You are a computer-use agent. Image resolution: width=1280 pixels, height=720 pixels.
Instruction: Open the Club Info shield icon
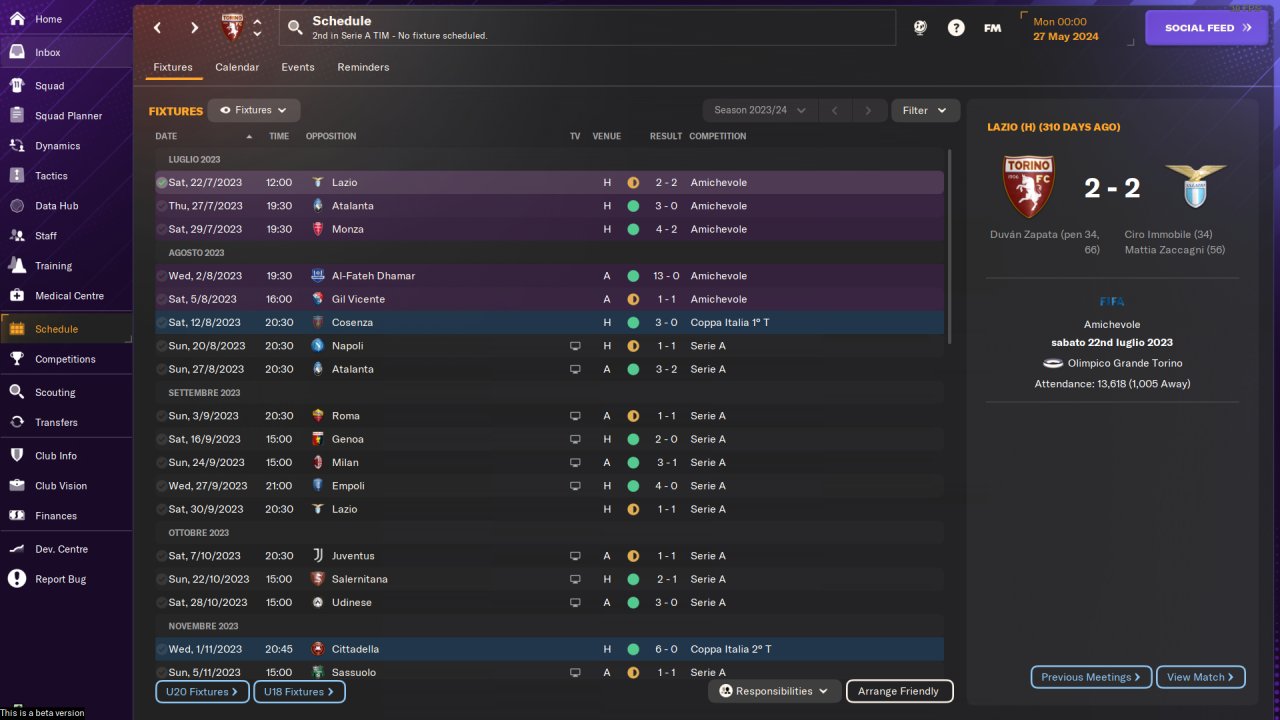(x=17, y=456)
